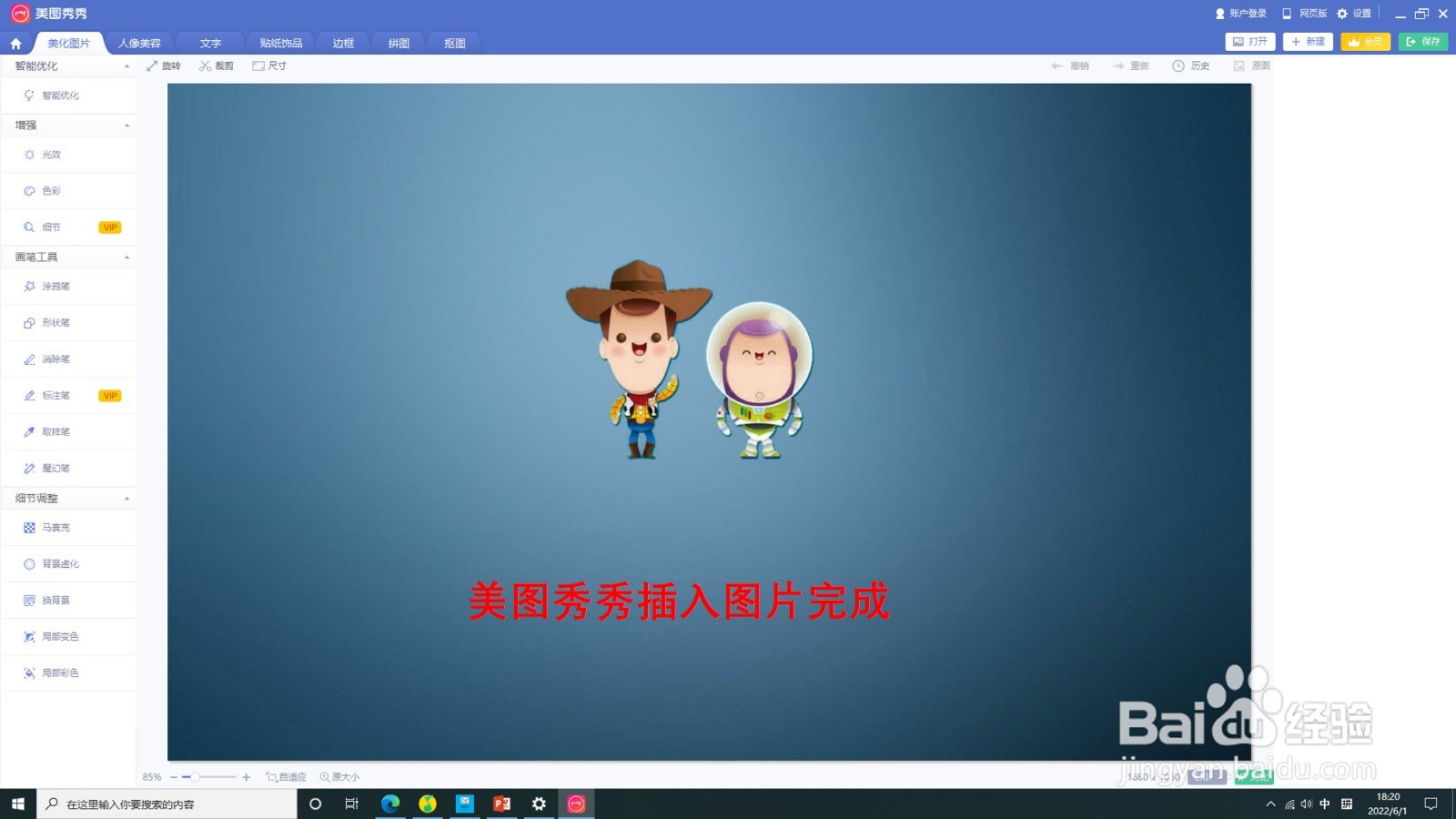Show the 原图 original image

click(x=1252, y=66)
